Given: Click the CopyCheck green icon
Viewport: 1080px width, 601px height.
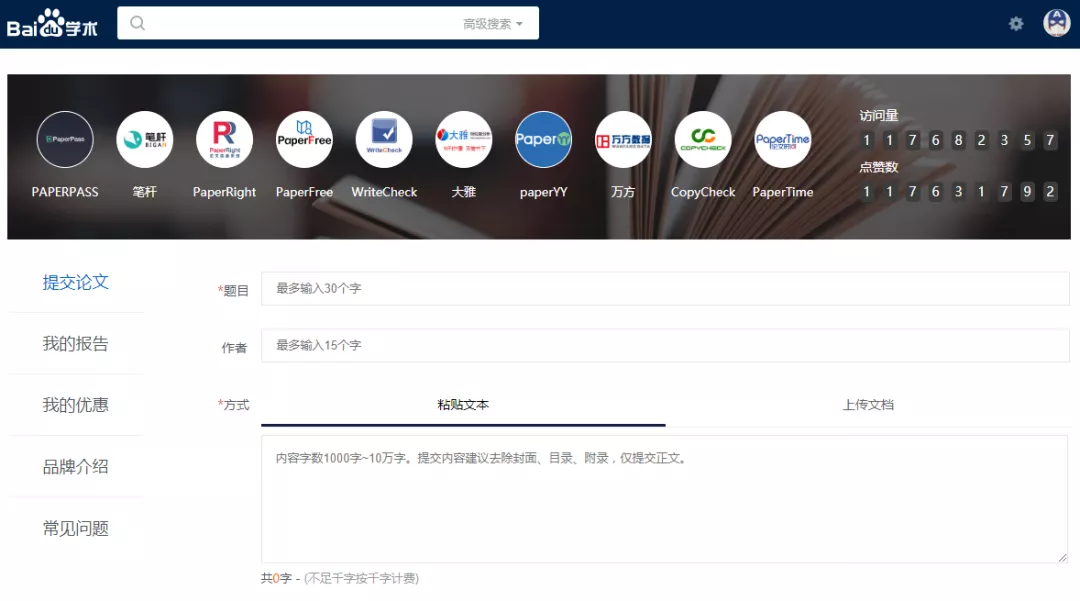Looking at the screenshot, I should 702,139.
